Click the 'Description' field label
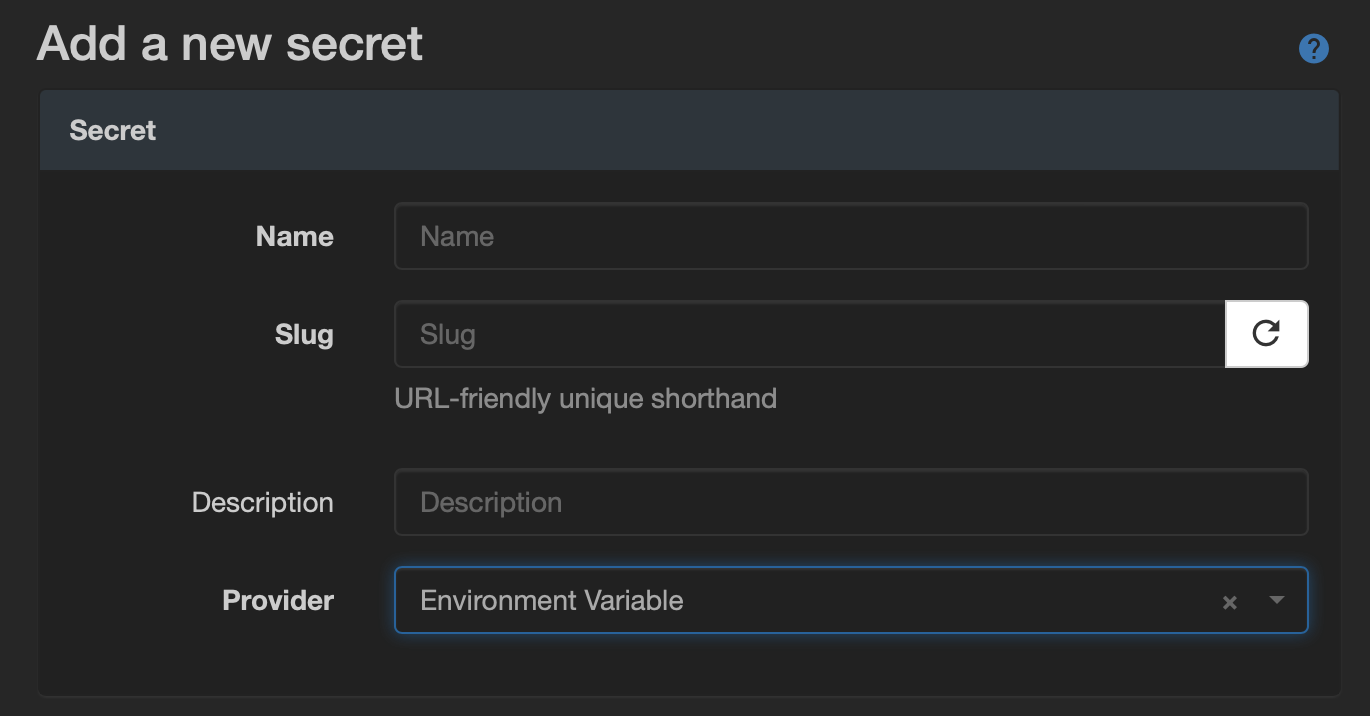This screenshot has height=716, width=1370. [262, 502]
